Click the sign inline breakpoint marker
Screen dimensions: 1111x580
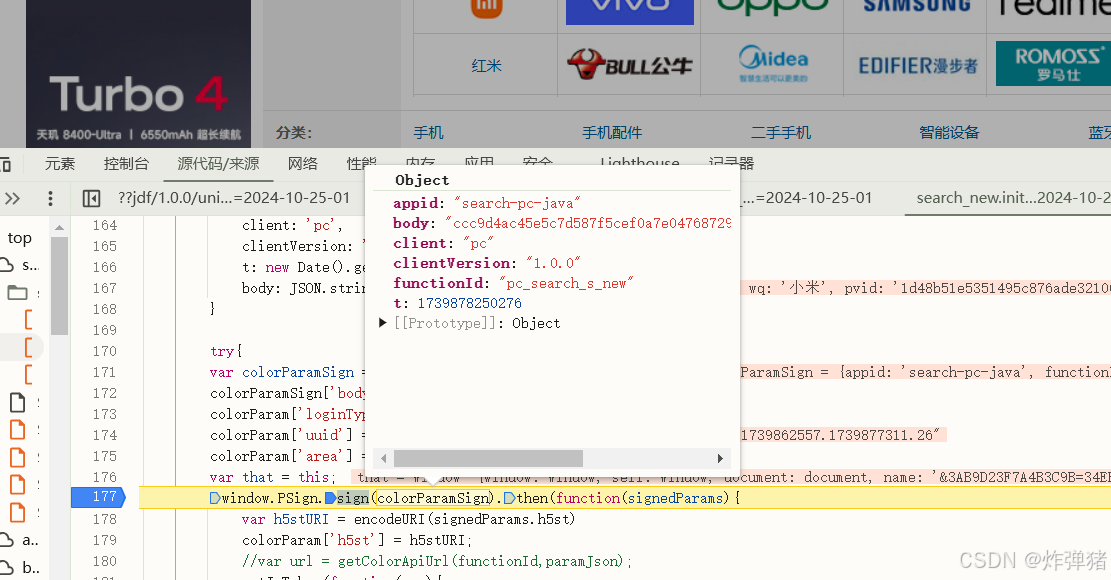[330, 498]
